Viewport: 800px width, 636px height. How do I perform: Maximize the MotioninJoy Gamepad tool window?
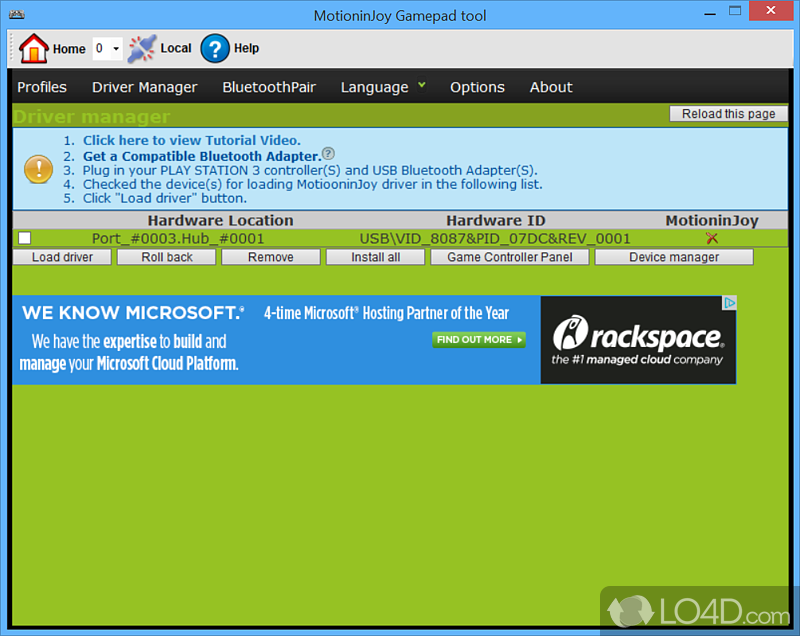point(735,11)
